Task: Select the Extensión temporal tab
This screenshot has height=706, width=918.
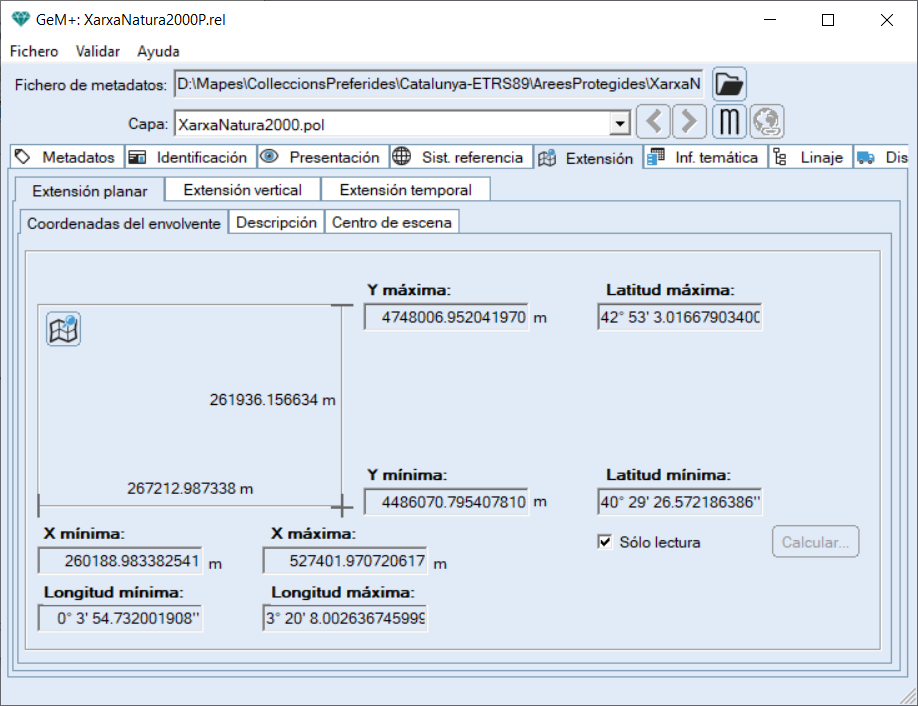Action: pos(405,190)
